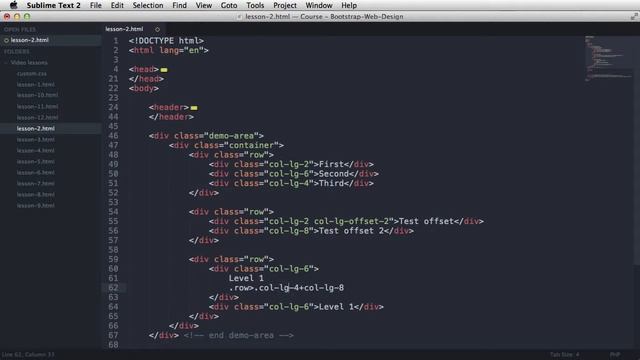Open custom.css in the sidebar
The width and height of the screenshot is (640, 360).
(32, 74)
